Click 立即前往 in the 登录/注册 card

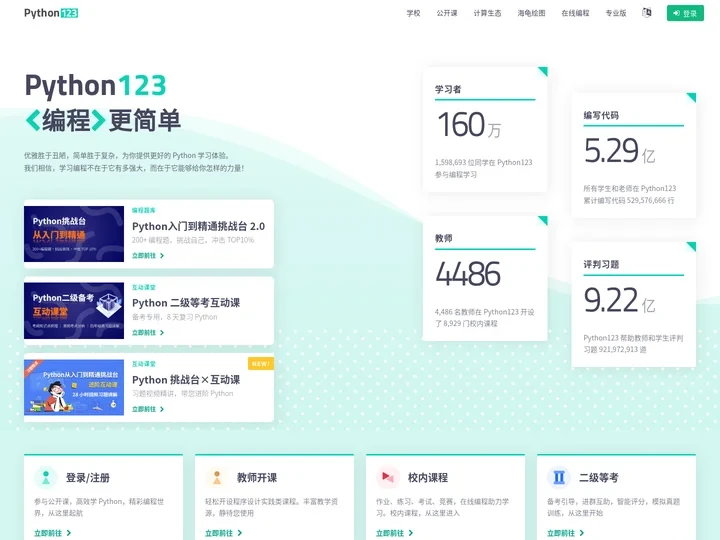(52, 533)
